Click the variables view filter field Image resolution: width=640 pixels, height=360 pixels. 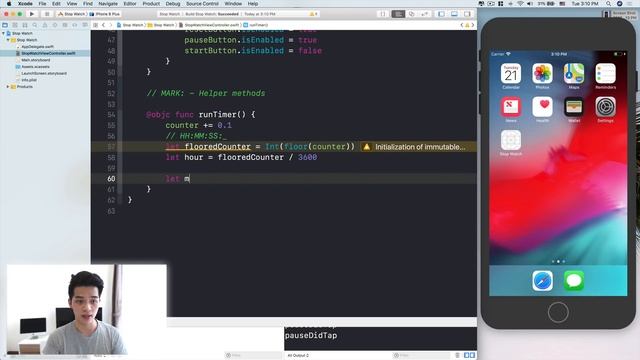click(x=253, y=355)
